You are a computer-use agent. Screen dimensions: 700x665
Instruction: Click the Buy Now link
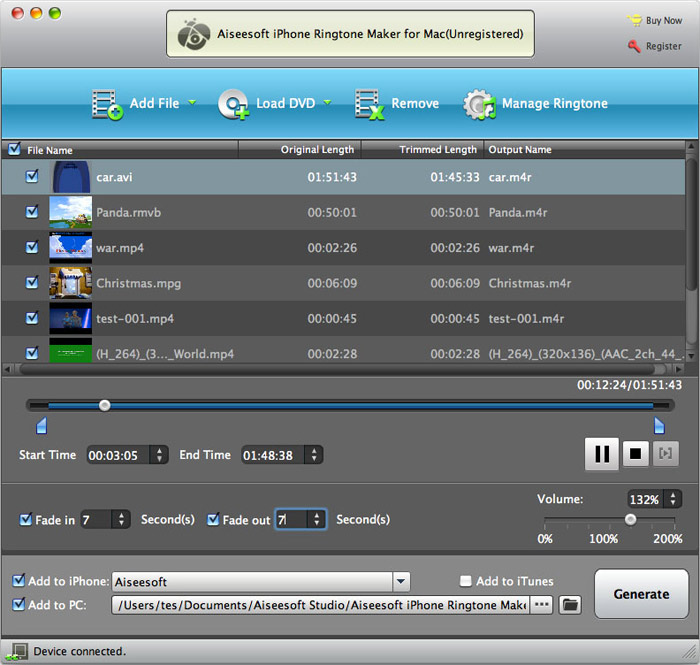click(664, 21)
